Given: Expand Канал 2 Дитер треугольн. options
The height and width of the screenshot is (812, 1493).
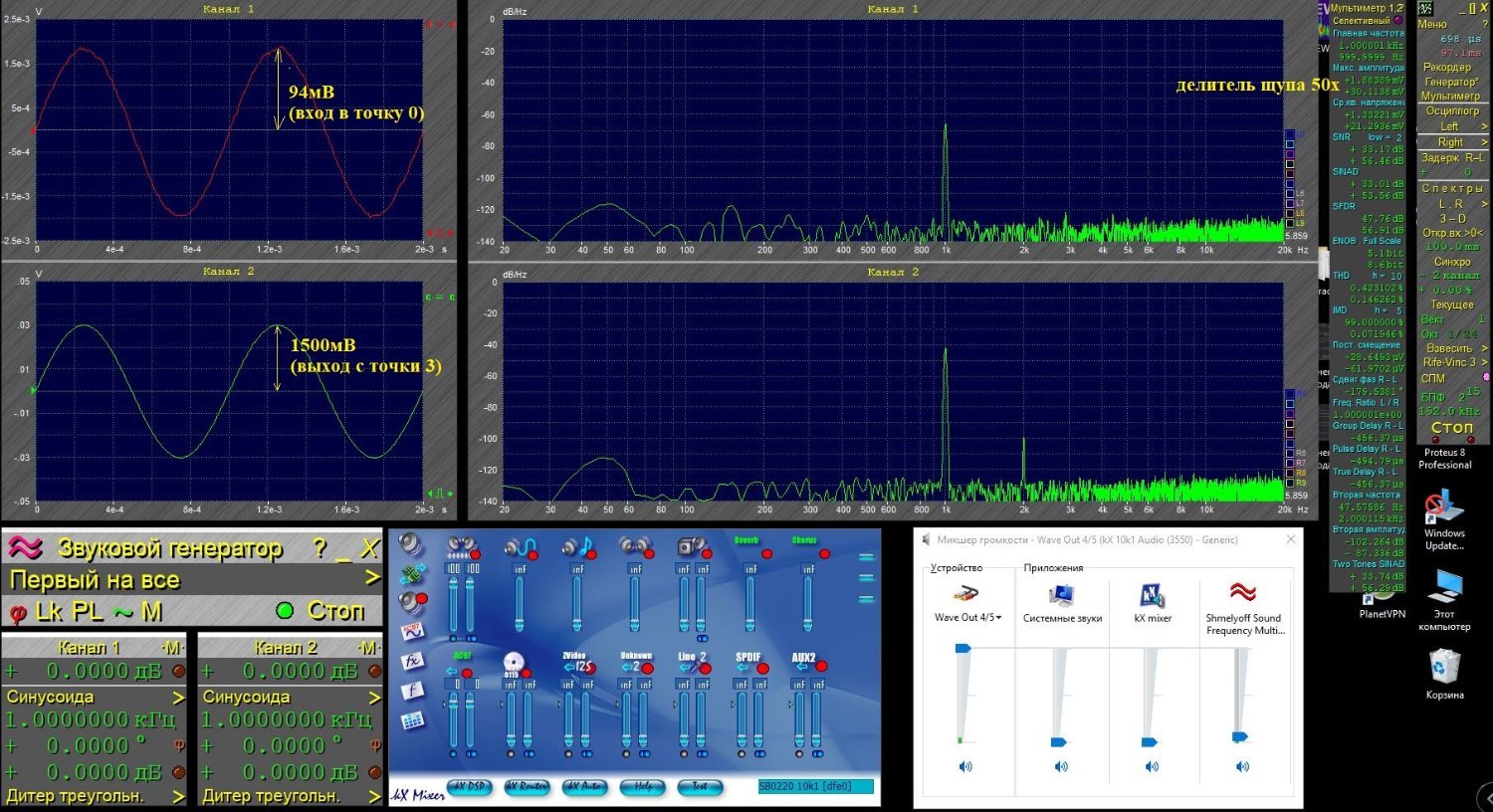Looking at the screenshot, I should click(375, 796).
